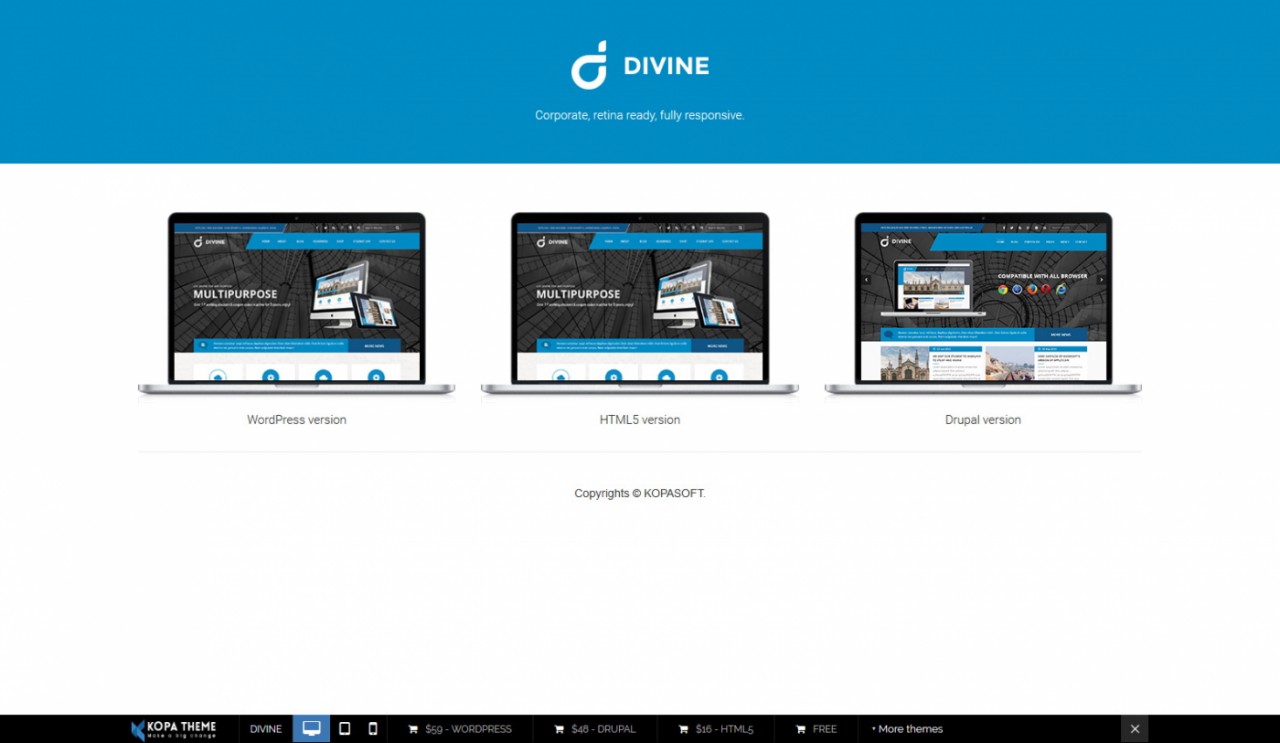Open the More themes dropdown

pos(907,729)
